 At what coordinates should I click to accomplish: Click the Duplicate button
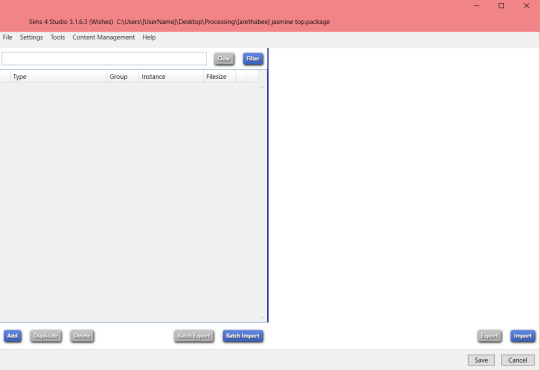coord(46,336)
